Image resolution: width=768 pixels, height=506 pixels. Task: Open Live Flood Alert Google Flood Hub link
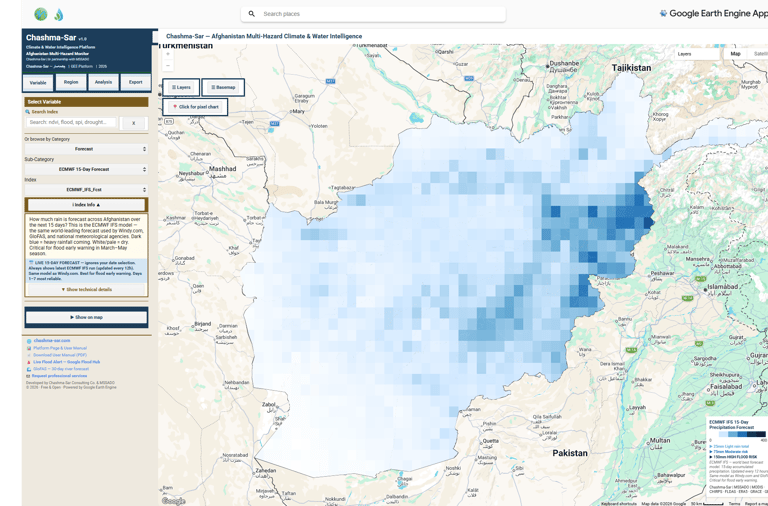pyautogui.click(x=67, y=361)
